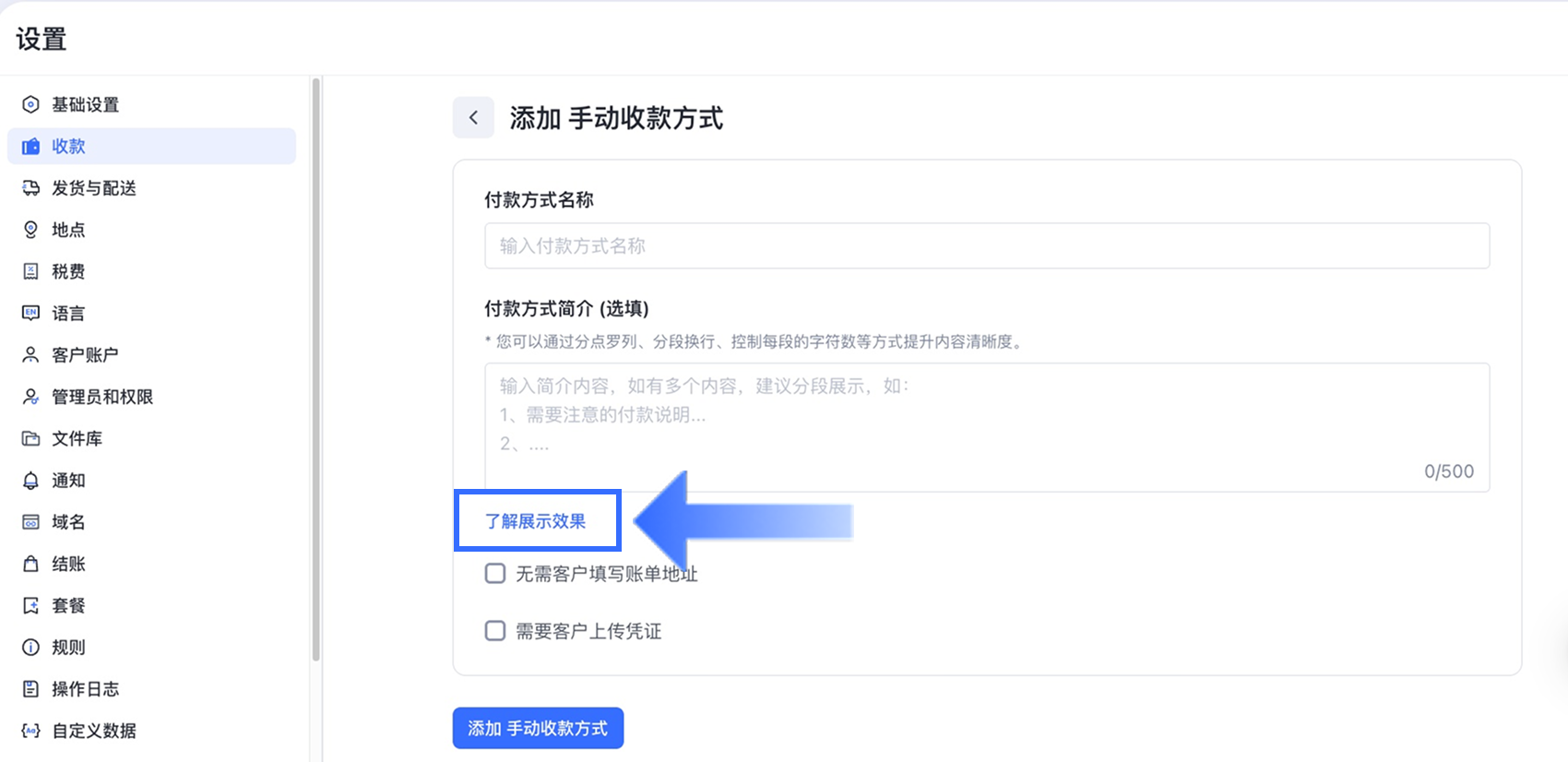The image size is (1568, 762).
Task: Click the 基础设置 hexagon icon
Action: pos(30,104)
